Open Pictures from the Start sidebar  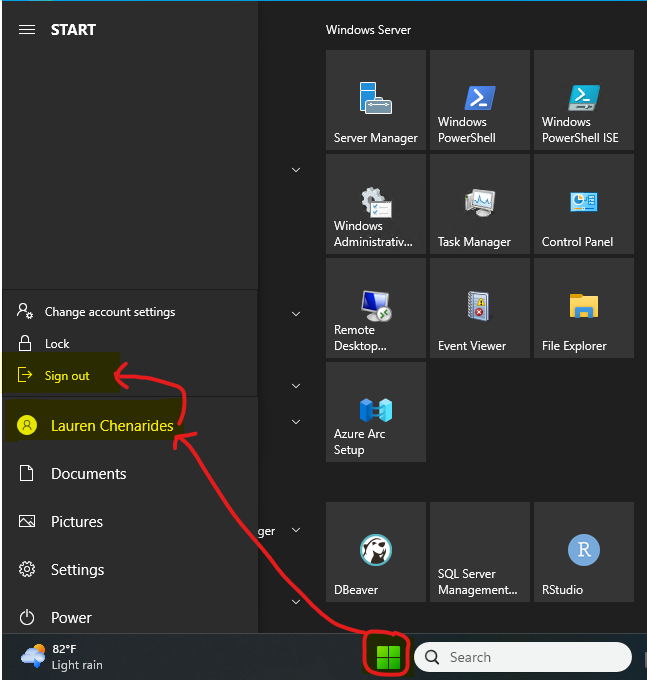129,521
